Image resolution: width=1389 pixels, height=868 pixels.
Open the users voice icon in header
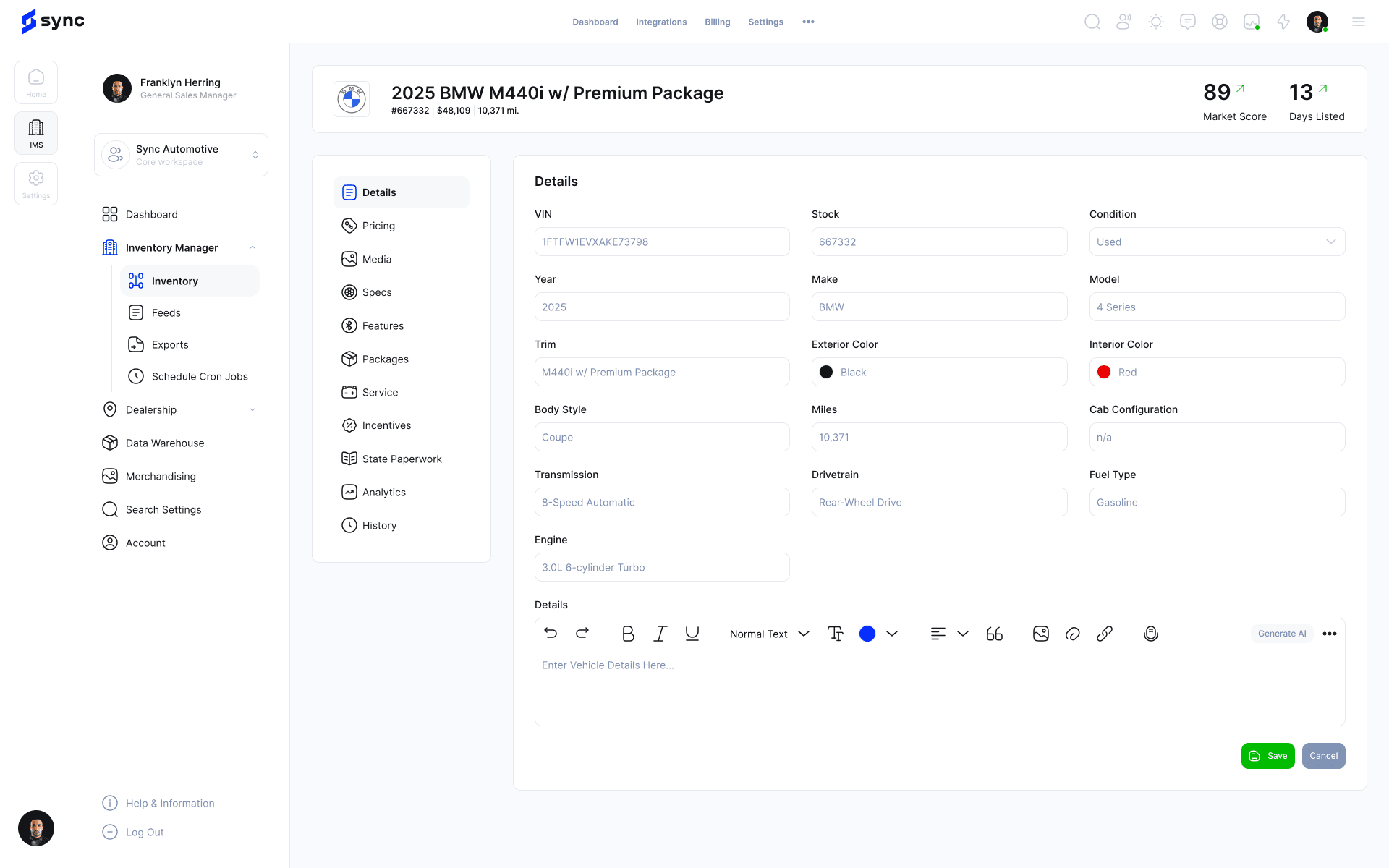[1124, 22]
